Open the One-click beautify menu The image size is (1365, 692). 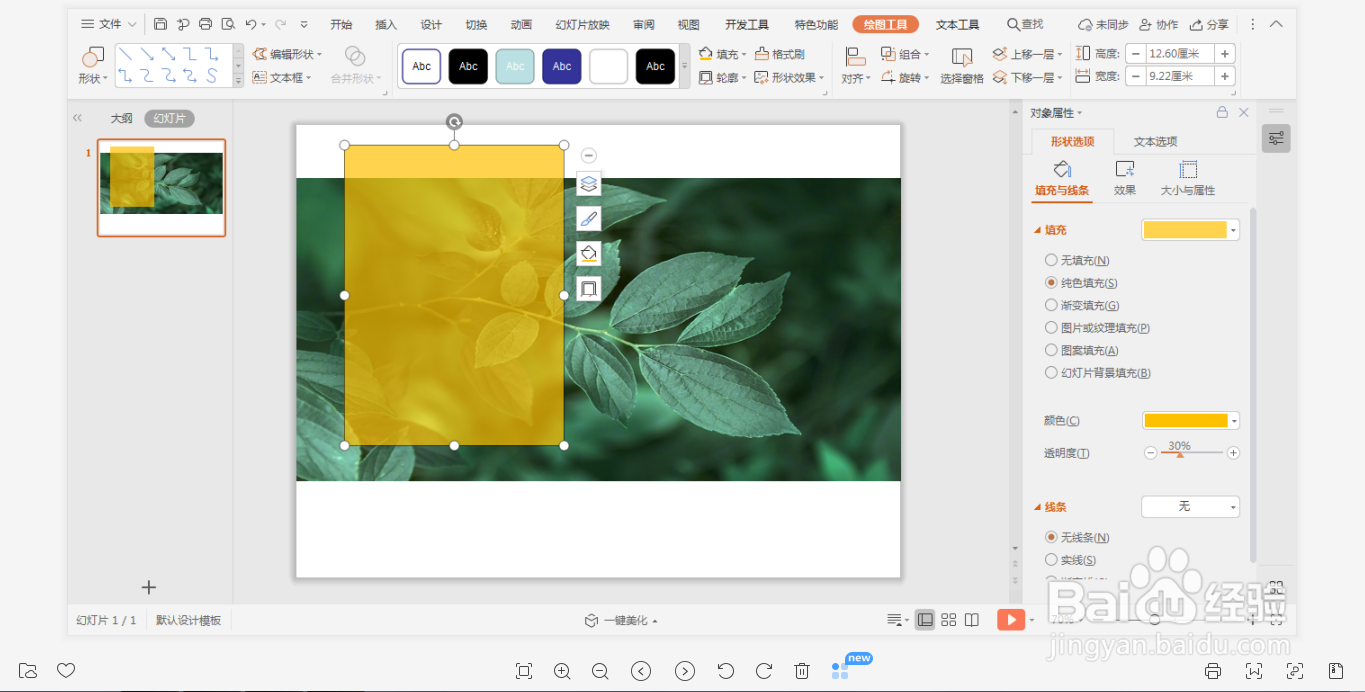coord(621,620)
